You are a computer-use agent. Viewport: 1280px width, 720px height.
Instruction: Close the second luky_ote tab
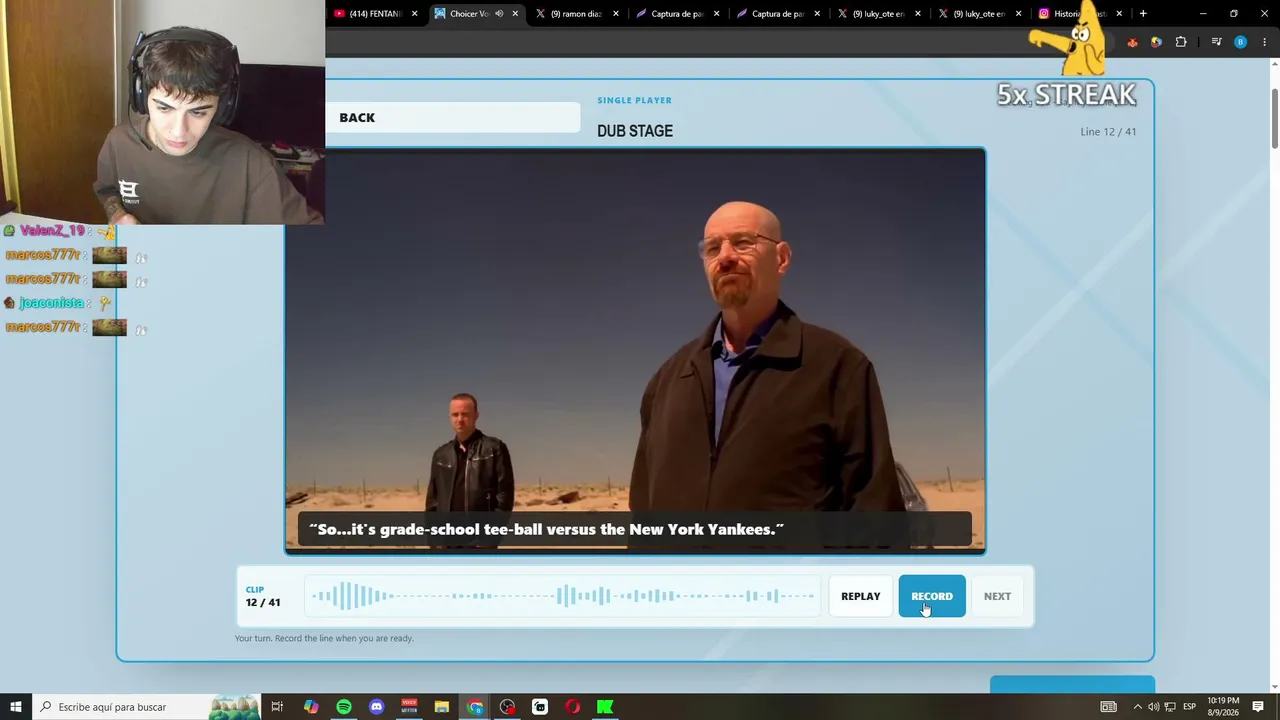coord(1018,14)
